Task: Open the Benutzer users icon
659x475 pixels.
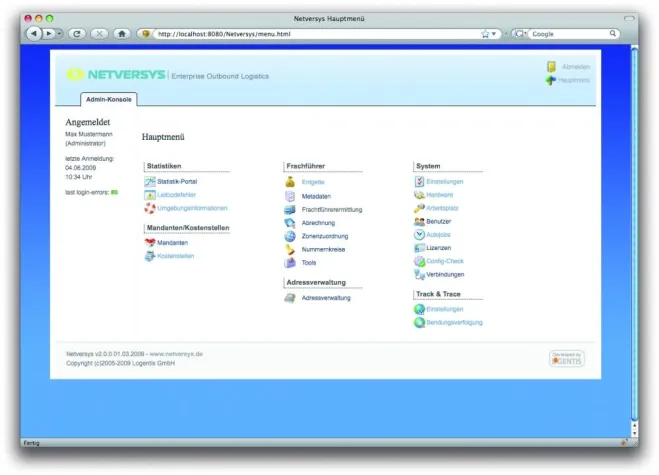Action: (x=419, y=221)
